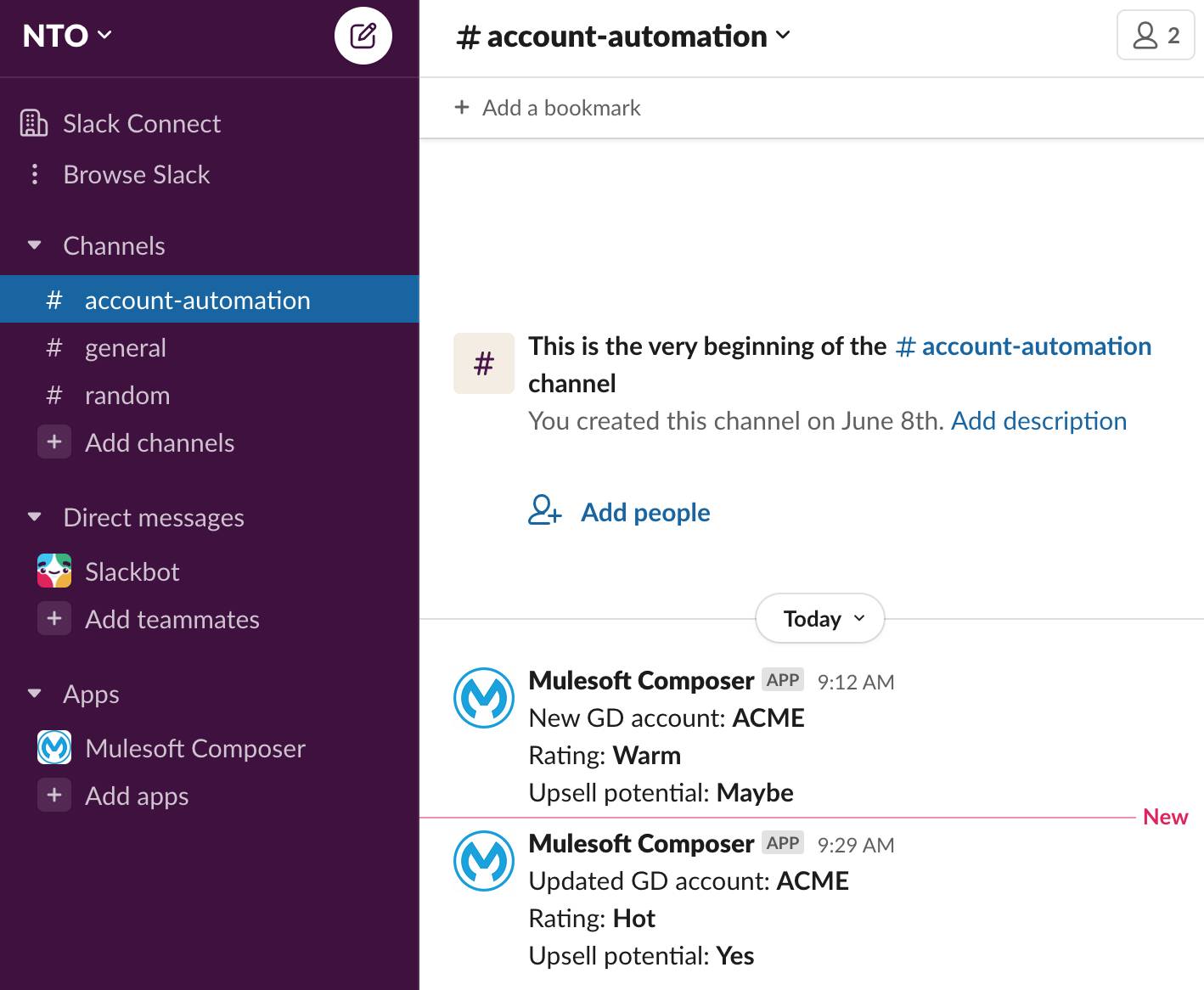Image resolution: width=1204 pixels, height=990 pixels.
Task: Click the plus icon next to Add channels
Action: tap(54, 442)
